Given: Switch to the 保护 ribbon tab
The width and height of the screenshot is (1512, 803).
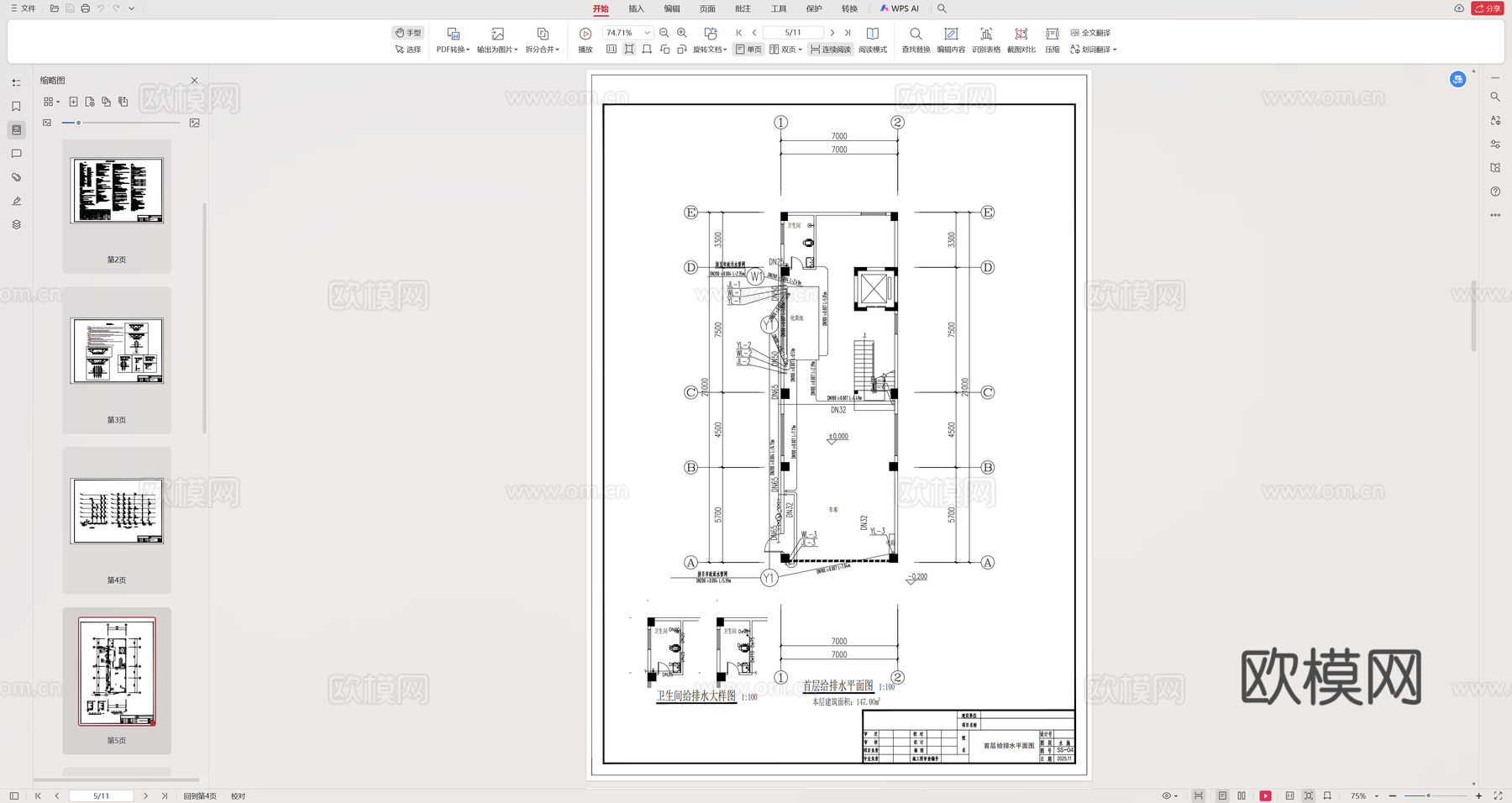Looking at the screenshot, I should (x=814, y=8).
